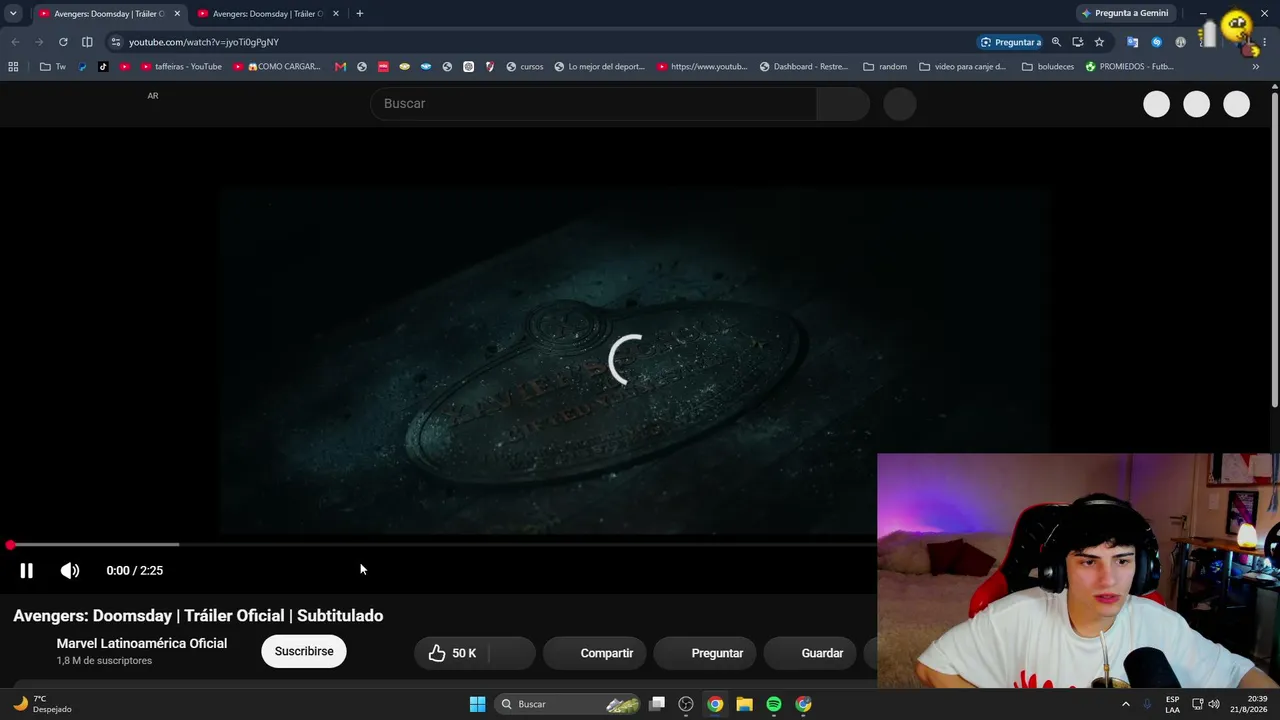Expand the tab search dropdown arrow
This screenshot has height=720, width=1280.
[x=13, y=14]
